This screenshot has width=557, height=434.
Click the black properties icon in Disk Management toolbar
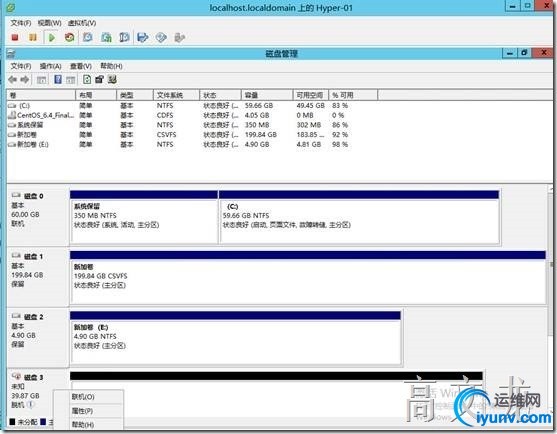tap(99, 80)
